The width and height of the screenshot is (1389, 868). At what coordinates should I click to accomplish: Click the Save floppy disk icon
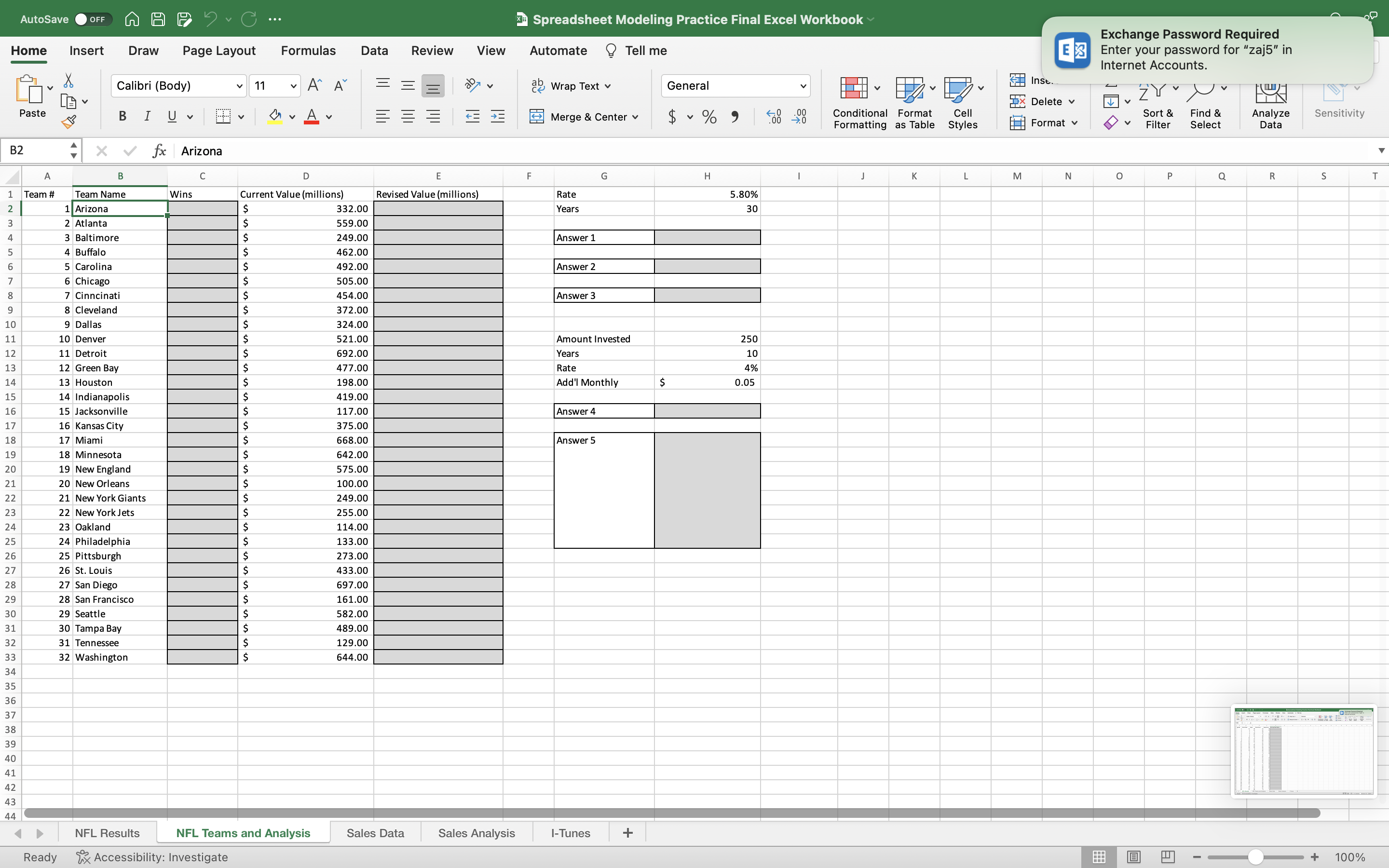(x=158, y=19)
